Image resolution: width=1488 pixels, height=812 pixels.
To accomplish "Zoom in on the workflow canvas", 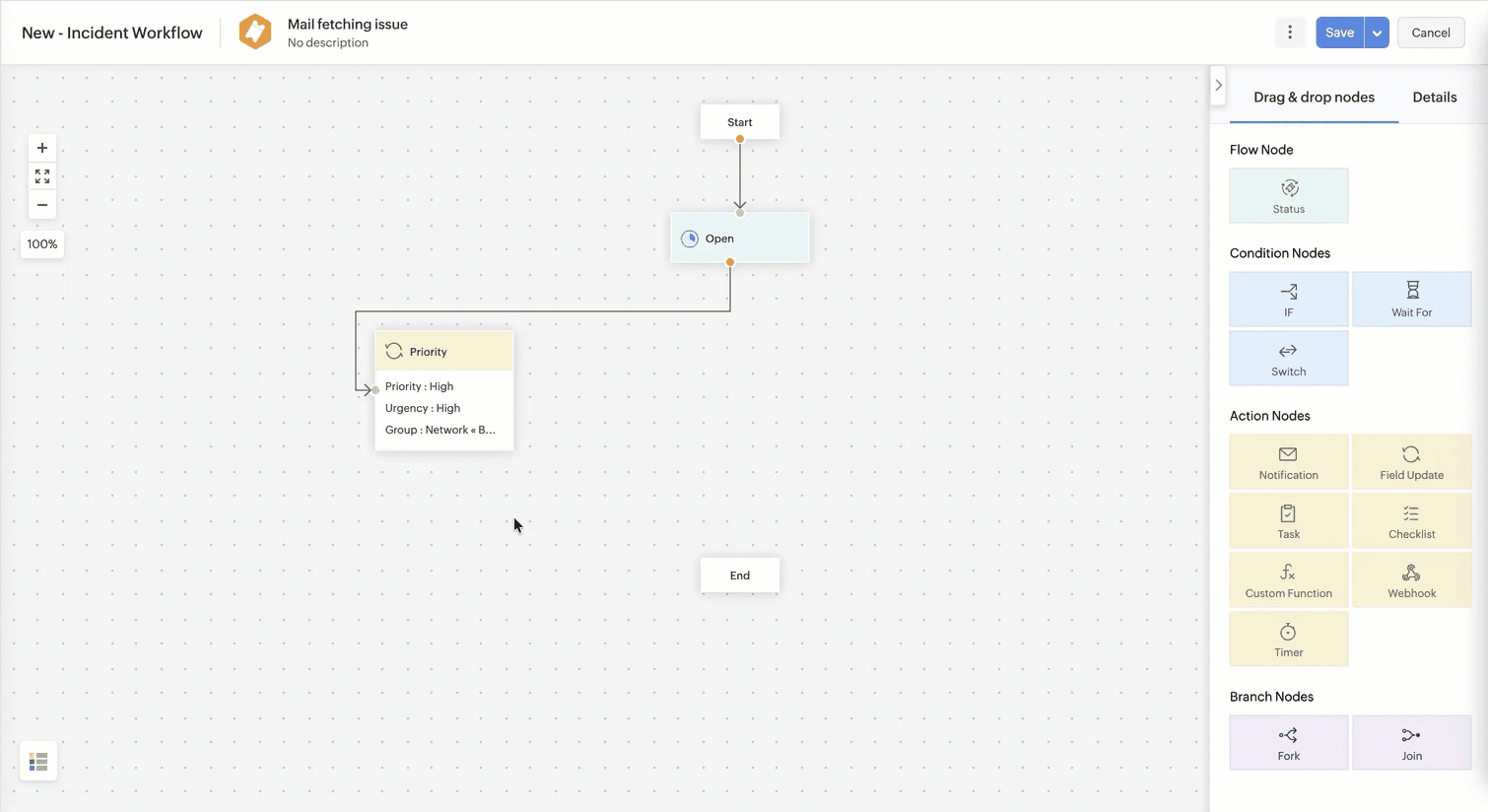I will tap(42, 148).
